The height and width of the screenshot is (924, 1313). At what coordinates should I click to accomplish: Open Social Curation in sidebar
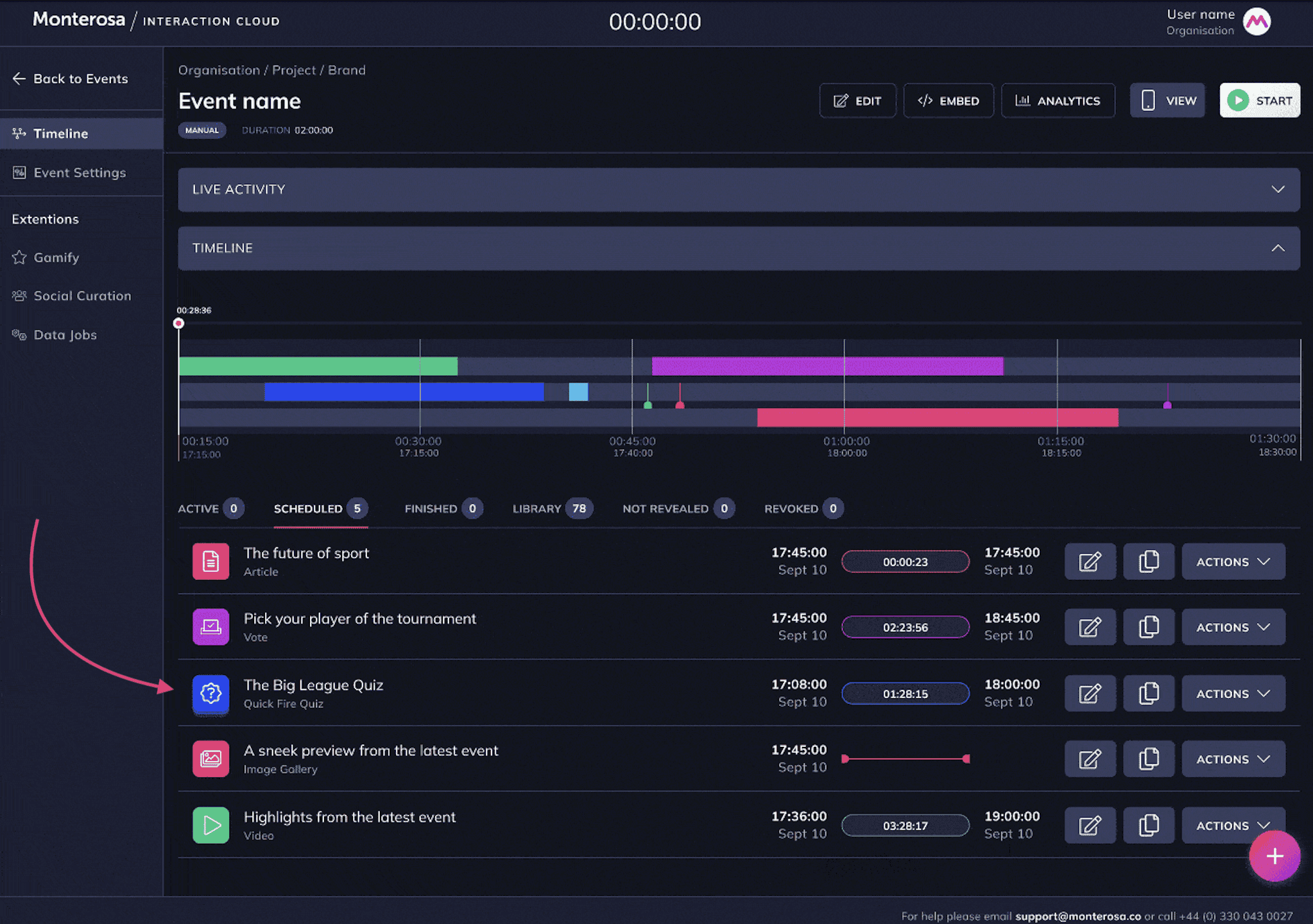tap(82, 296)
